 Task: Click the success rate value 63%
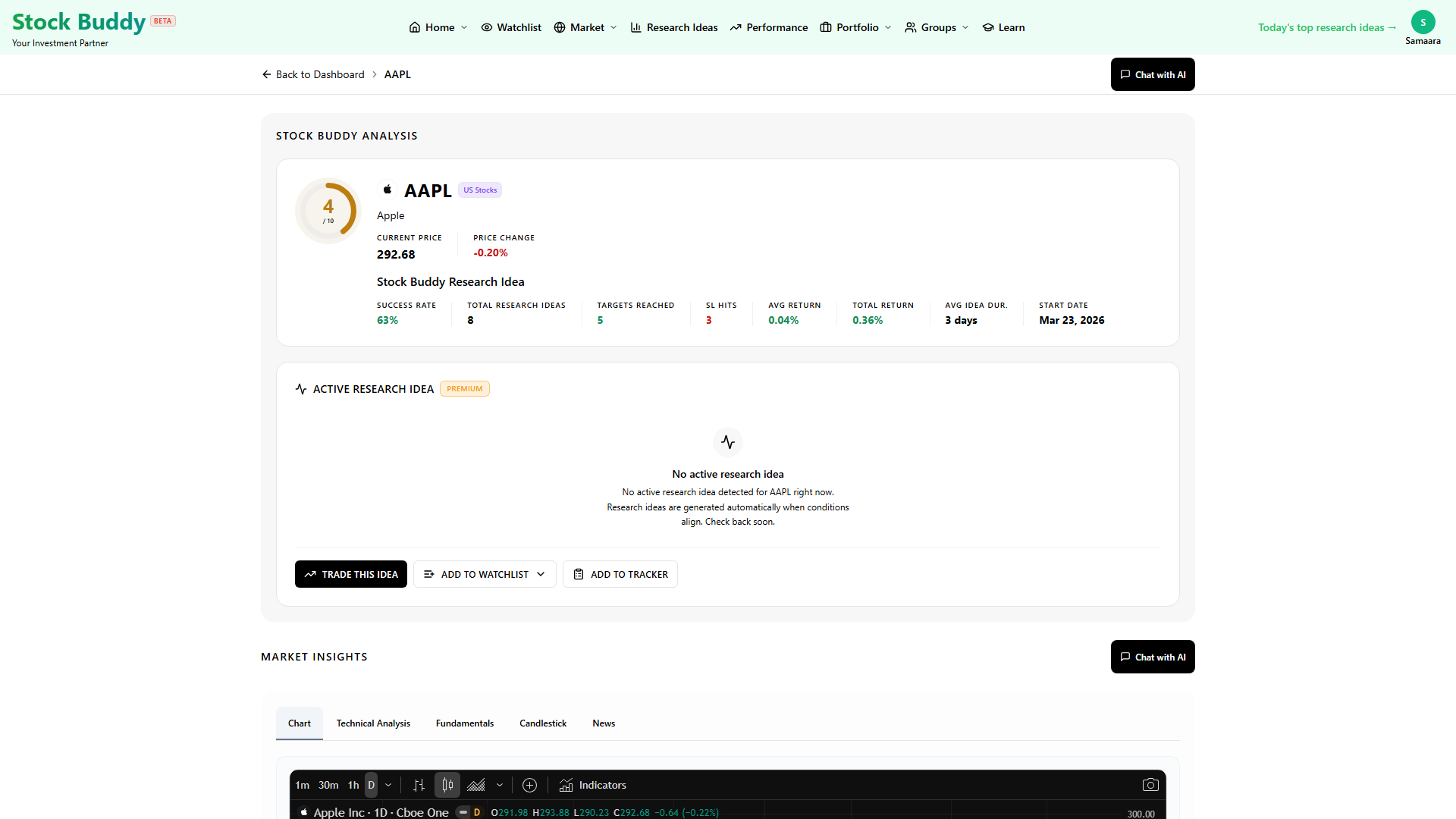388,320
